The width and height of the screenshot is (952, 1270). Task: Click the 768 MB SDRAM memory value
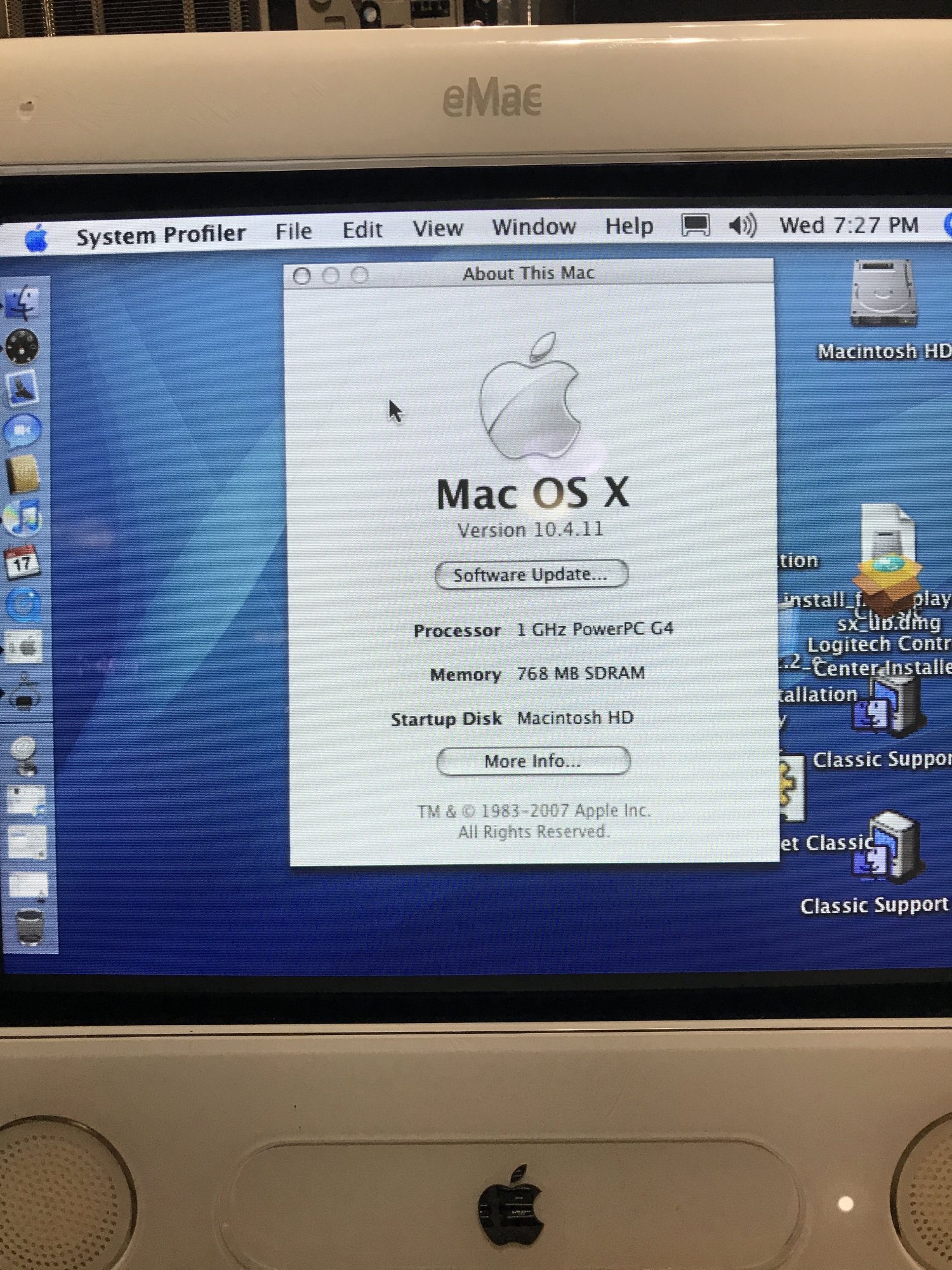pyautogui.click(x=581, y=673)
